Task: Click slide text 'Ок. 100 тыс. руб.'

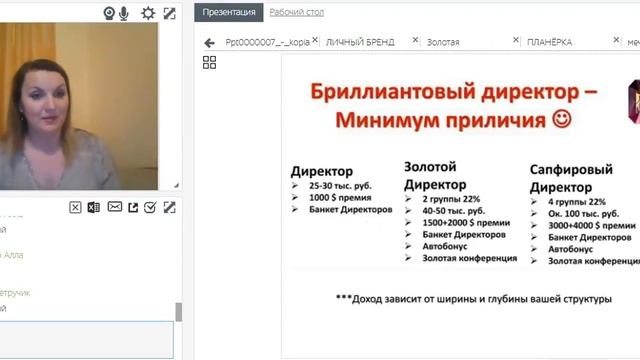Action: (x=583, y=213)
